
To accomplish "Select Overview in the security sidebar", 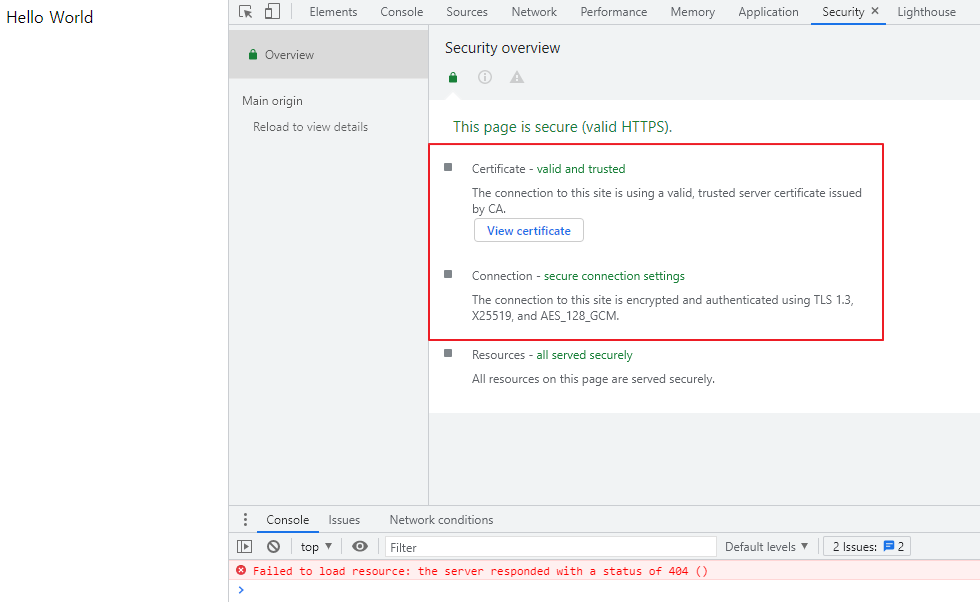I will pyautogui.click(x=289, y=55).
